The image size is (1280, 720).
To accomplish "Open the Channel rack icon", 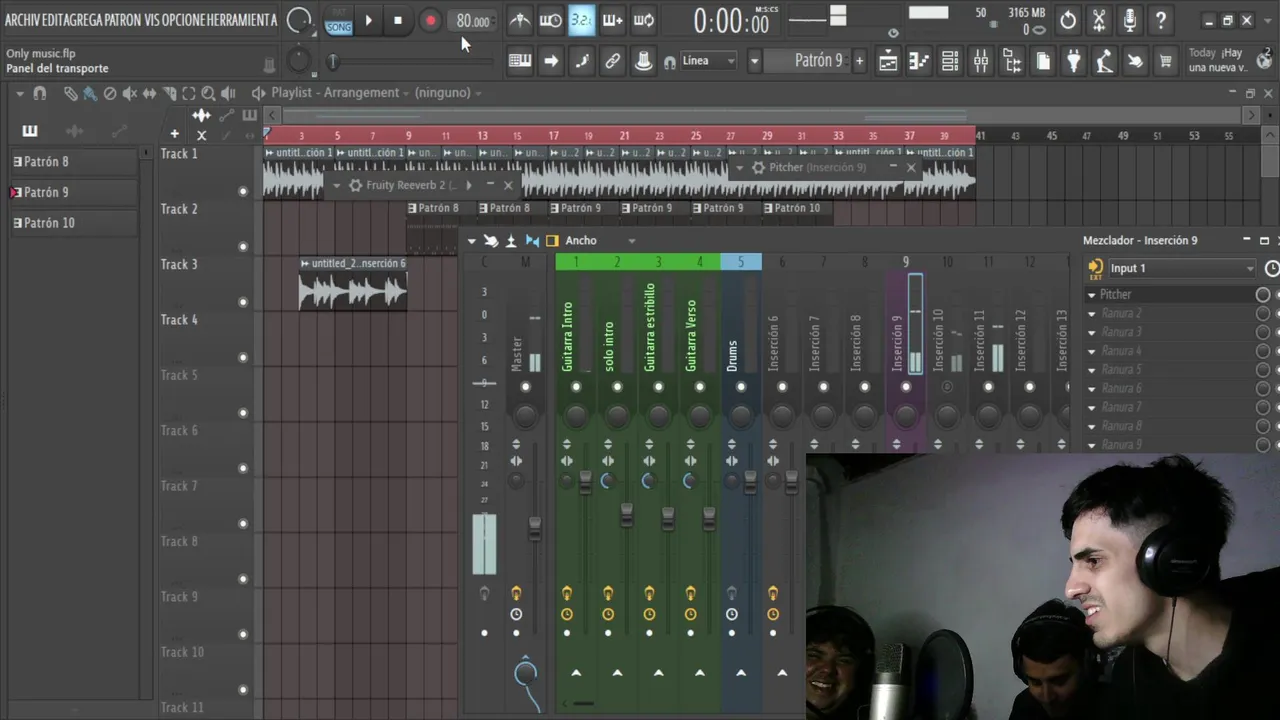I will [950, 61].
